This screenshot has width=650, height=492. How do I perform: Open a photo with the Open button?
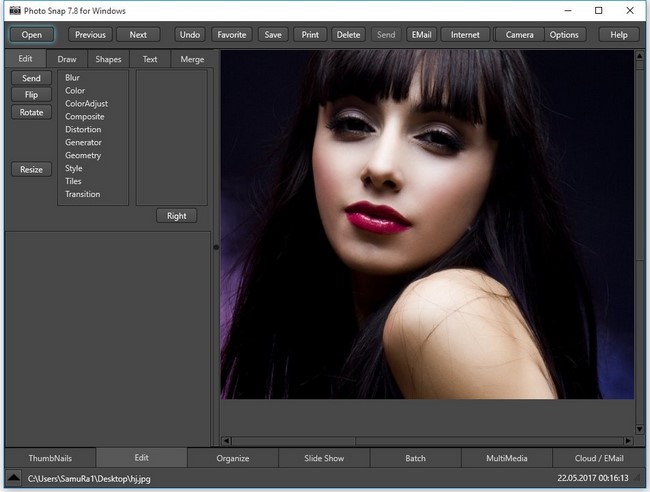[32, 35]
